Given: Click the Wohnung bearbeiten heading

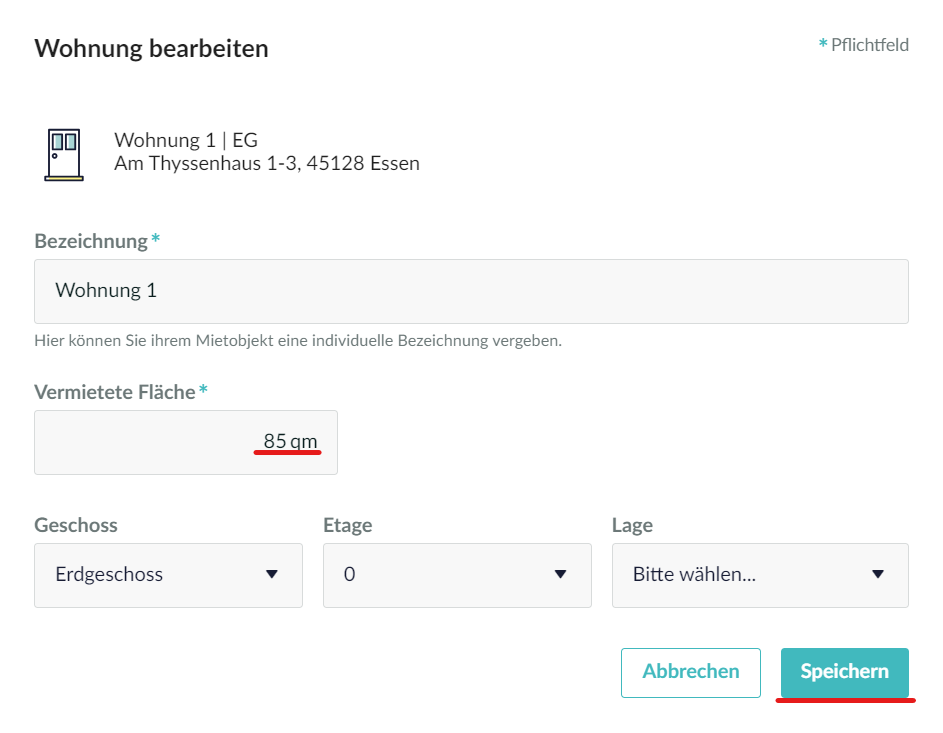Looking at the screenshot, I should point(152,49).
